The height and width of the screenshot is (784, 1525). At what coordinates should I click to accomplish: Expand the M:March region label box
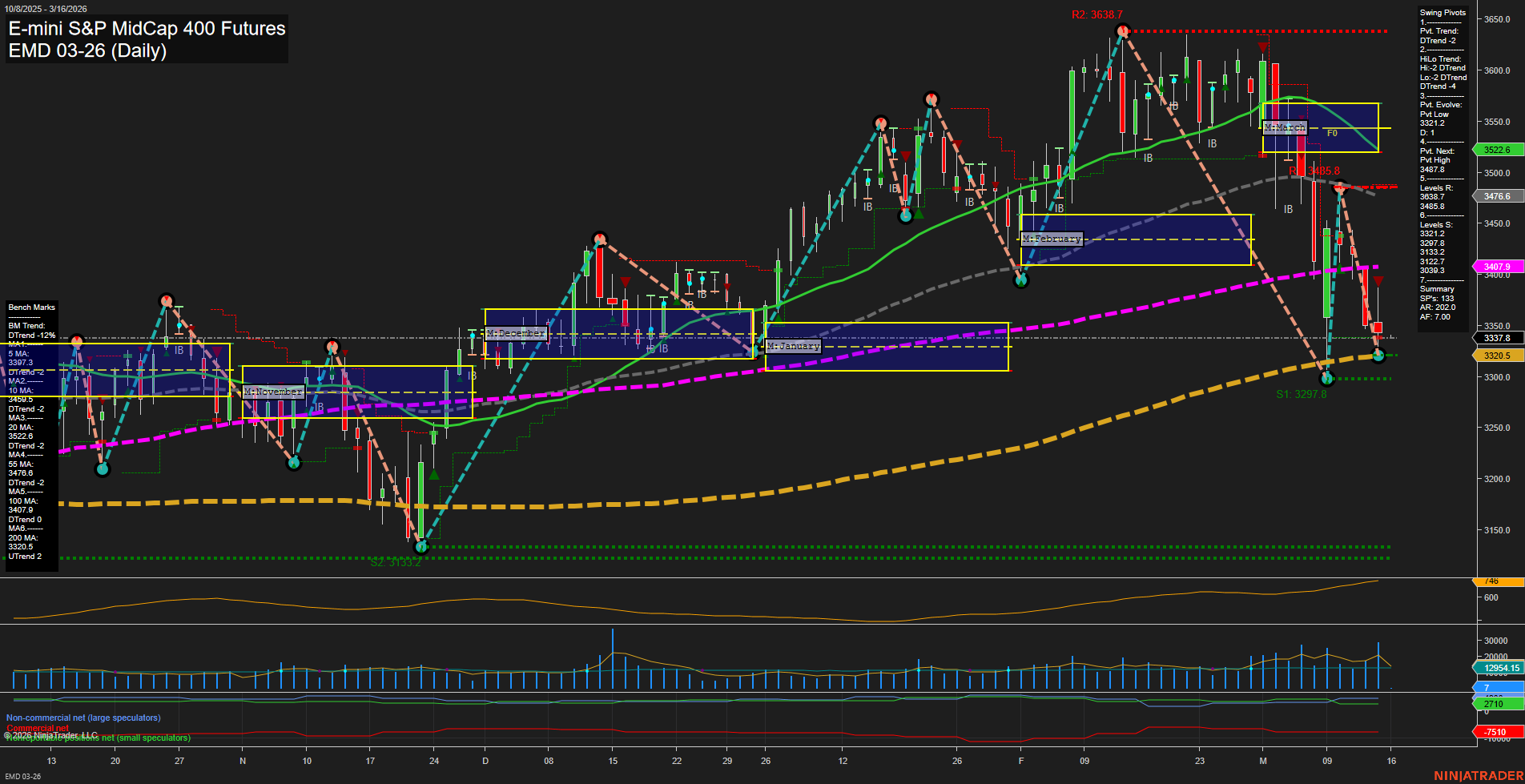pyautogui.click(x=1286, y=127)
